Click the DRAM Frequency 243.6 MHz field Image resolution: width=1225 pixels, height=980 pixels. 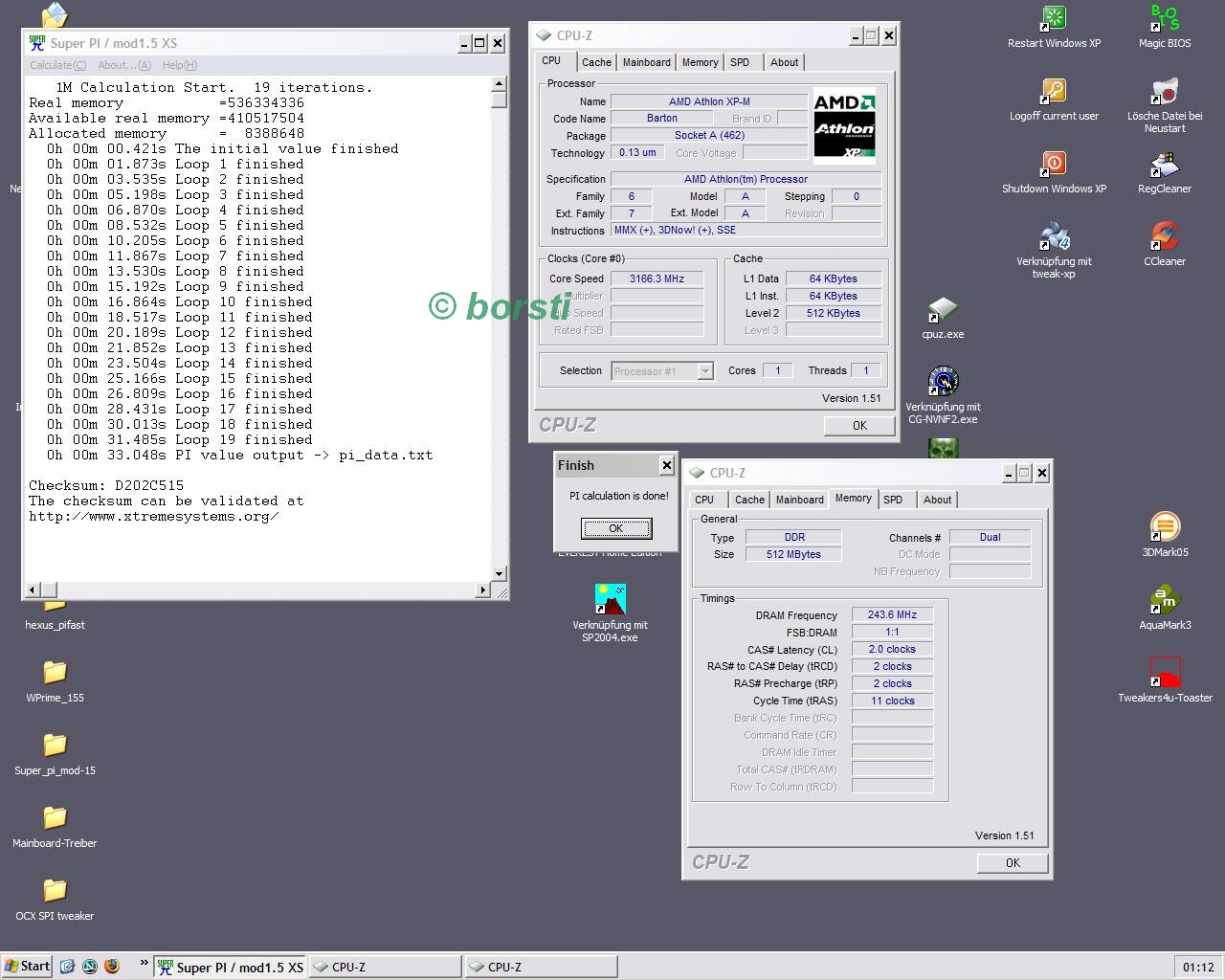[892, 615]
